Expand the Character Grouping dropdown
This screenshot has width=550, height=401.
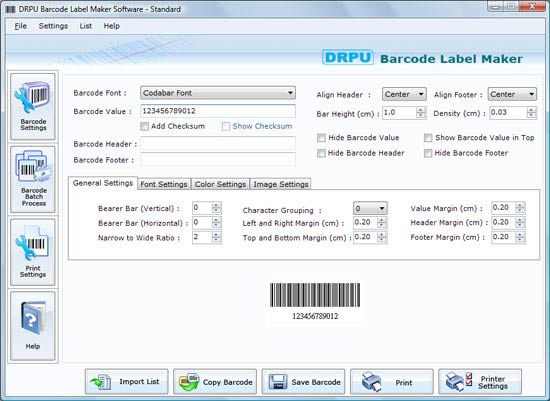tap(370, 208)
